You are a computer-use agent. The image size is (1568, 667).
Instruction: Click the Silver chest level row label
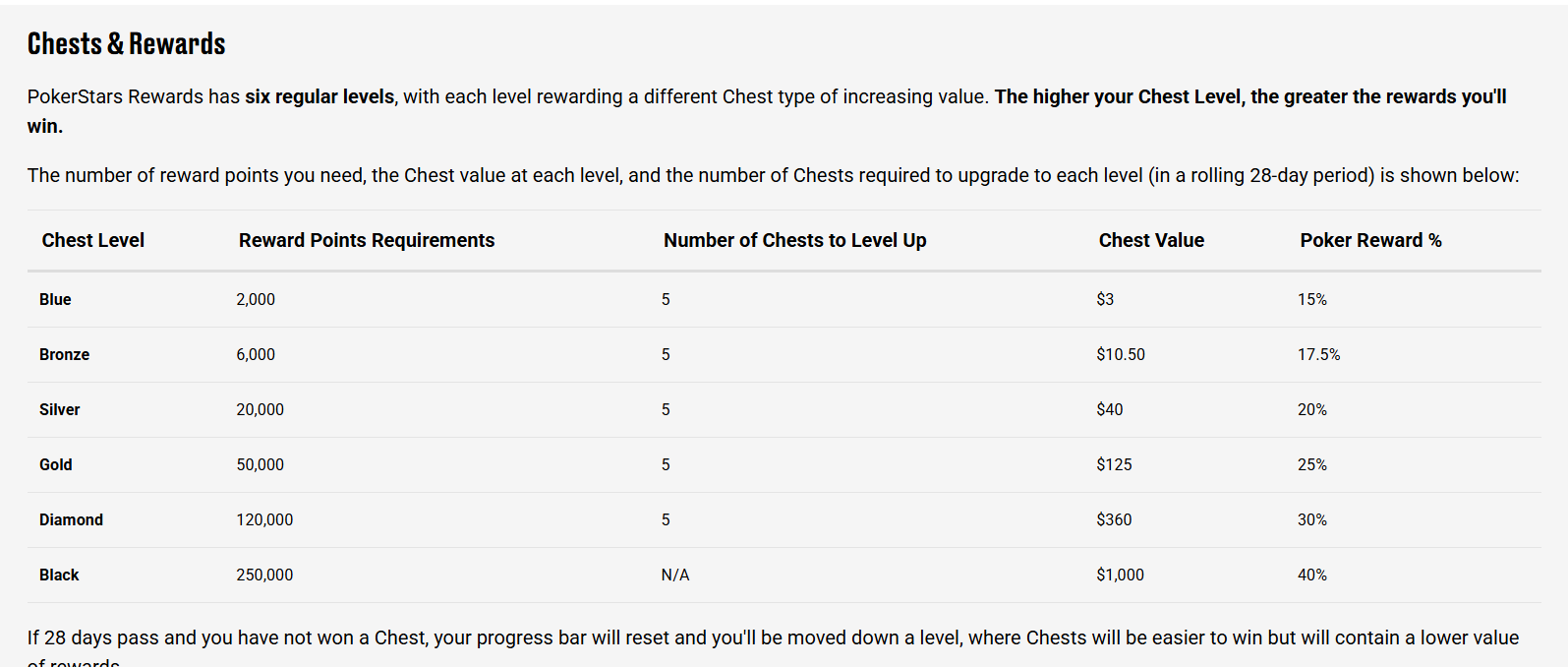59,409
